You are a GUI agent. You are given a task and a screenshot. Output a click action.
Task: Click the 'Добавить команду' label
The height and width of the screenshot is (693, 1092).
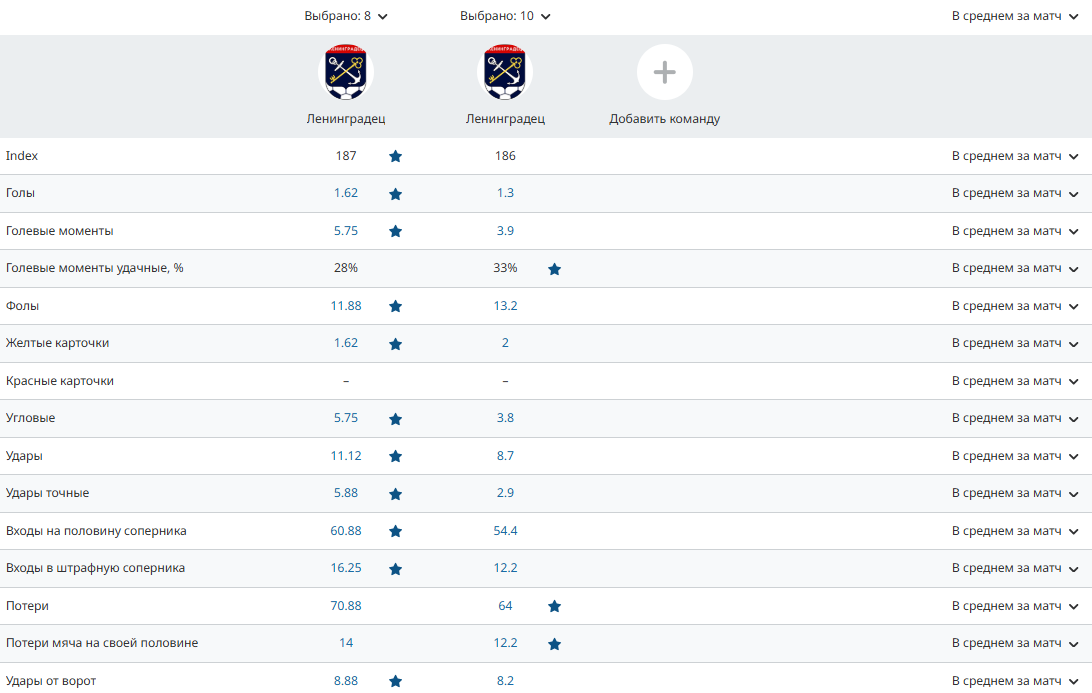pyautogui.click(x=664, y=119)
